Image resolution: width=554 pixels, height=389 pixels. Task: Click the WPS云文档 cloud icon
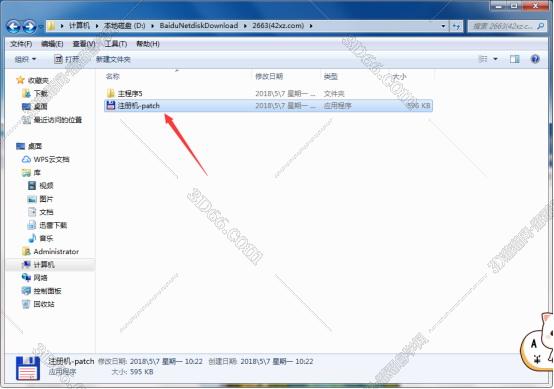coord(26,159)
